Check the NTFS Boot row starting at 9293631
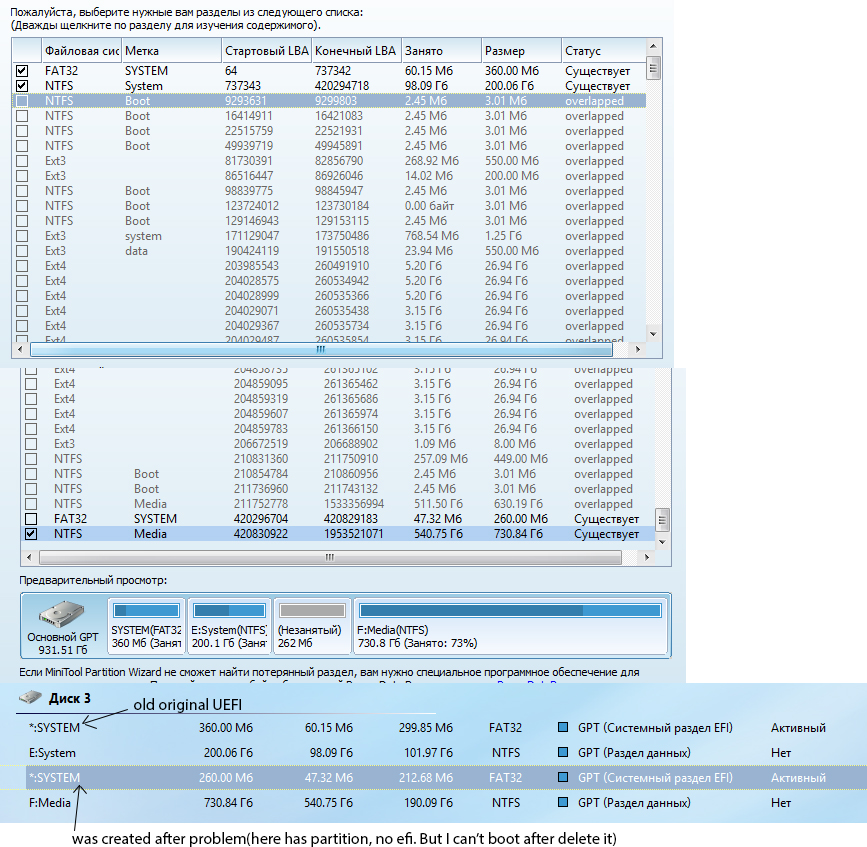Screen dimensions: 867x847 [x=22, y=101]
